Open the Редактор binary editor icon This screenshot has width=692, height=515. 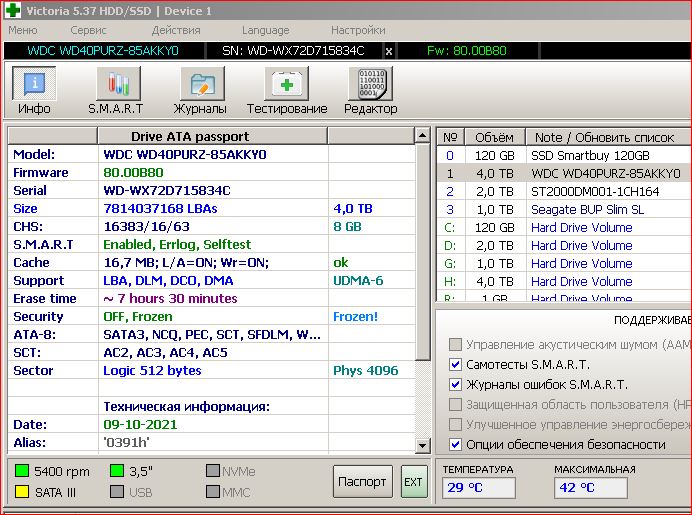pos(370,83)
